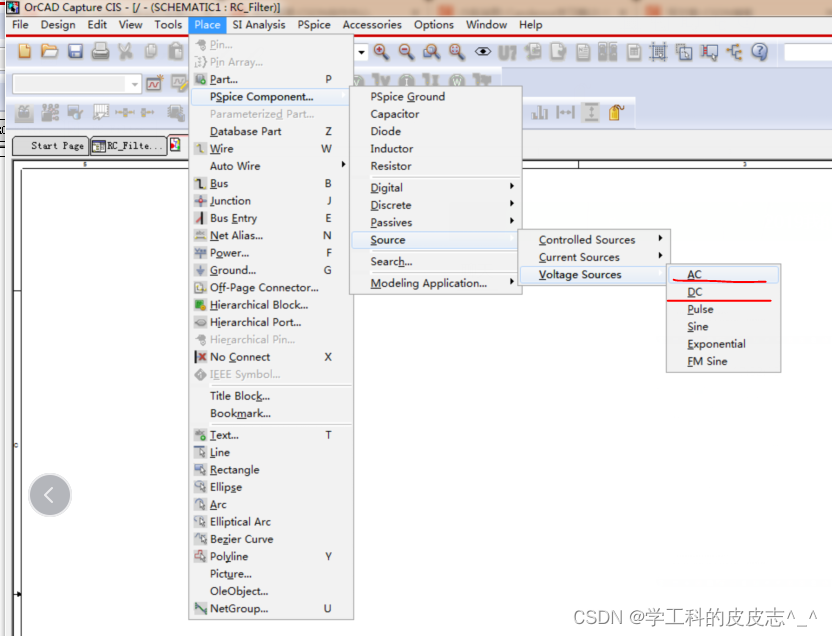832x636 pixels.
Task: Choose Text... menu entry
Action: 271,435
